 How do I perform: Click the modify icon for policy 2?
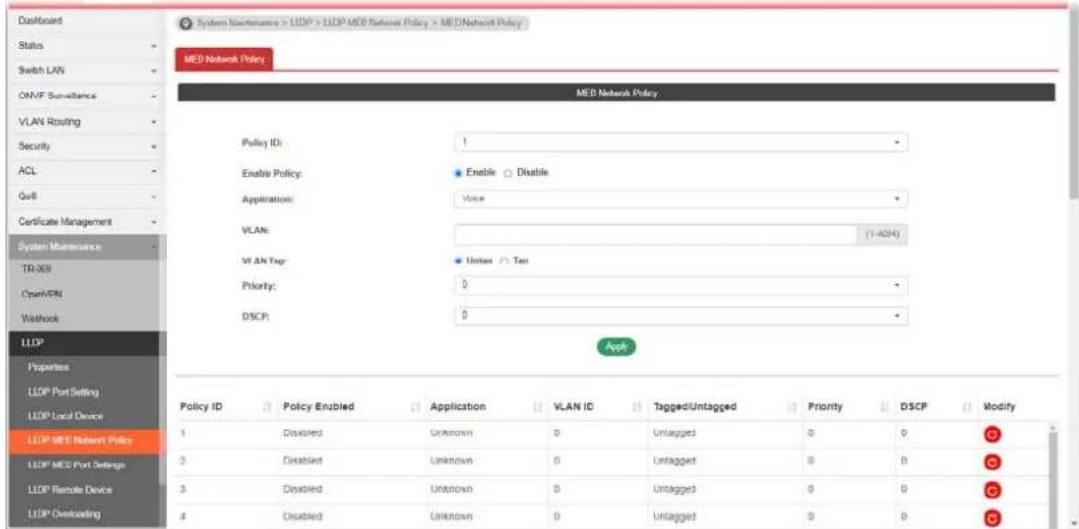[993, 462]
